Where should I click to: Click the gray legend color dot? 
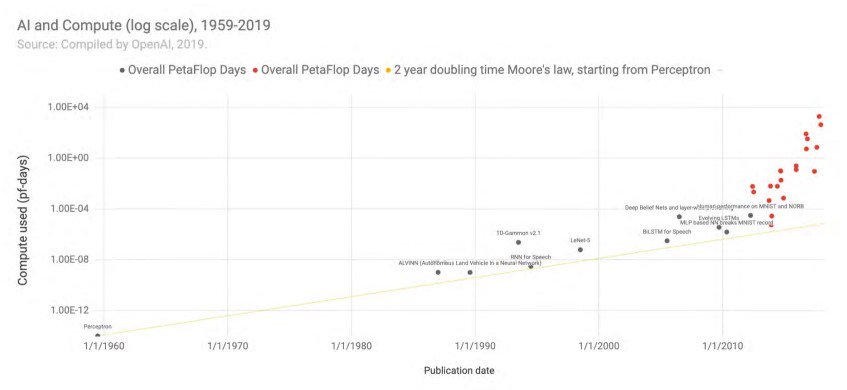[x=123, y=70]
